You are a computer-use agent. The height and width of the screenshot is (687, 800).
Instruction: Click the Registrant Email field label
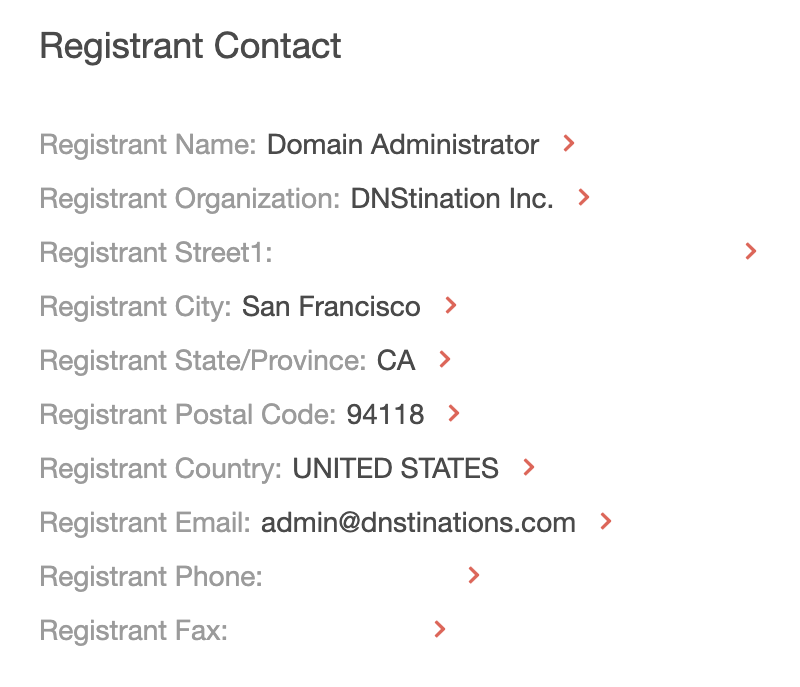click(x=145, y=523)
